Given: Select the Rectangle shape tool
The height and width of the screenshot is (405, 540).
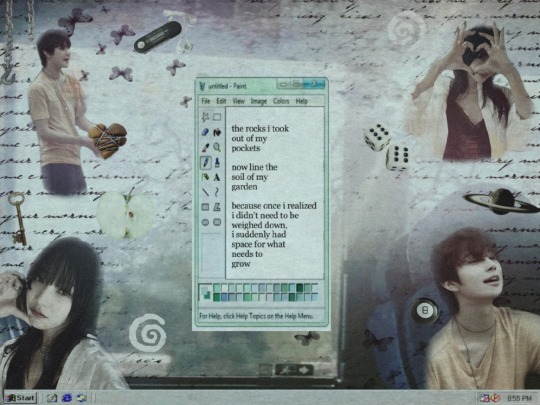Looking at the screenshot, I should pyautogui.click(x=205, y=207).
